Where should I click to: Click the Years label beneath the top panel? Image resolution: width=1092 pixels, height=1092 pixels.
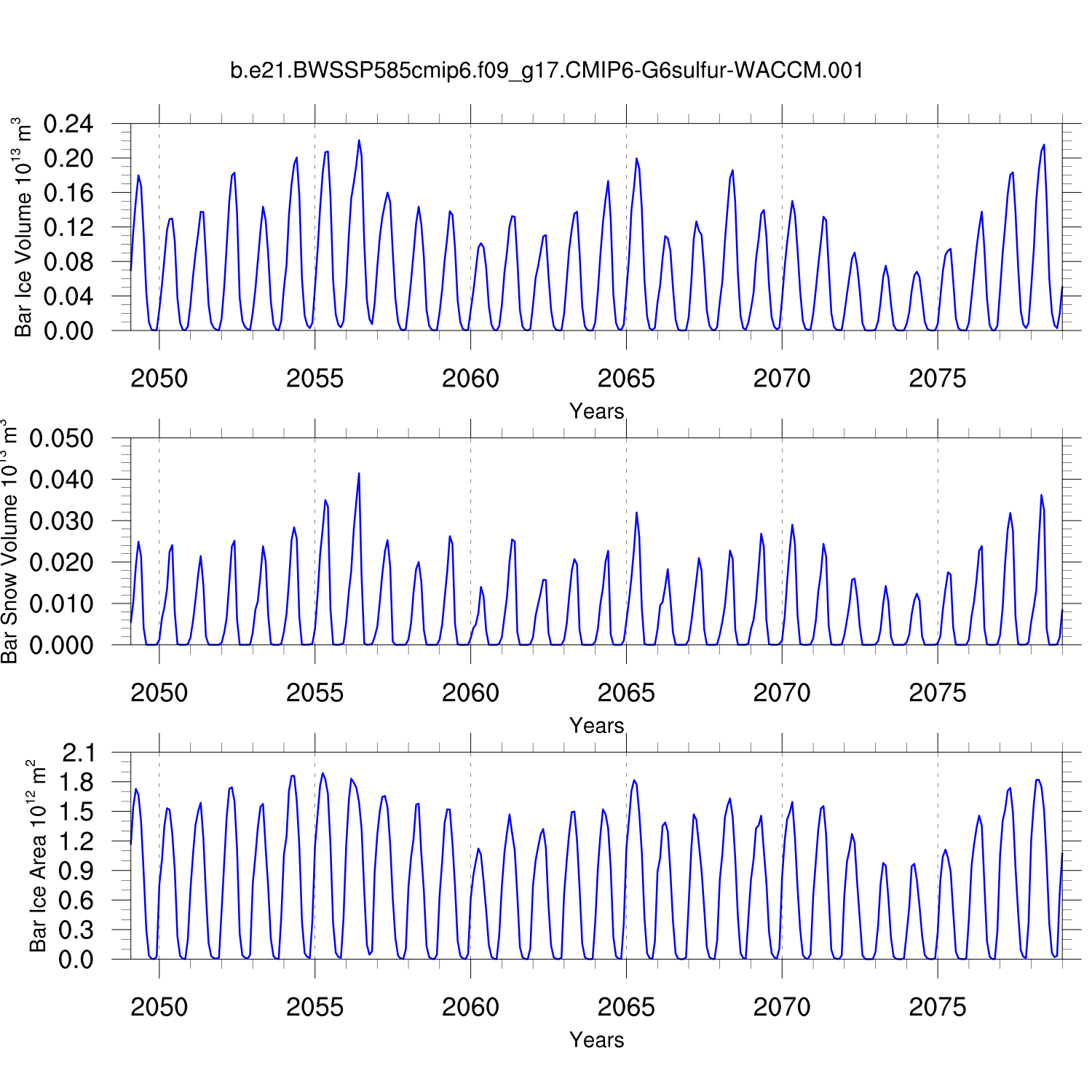596,411
